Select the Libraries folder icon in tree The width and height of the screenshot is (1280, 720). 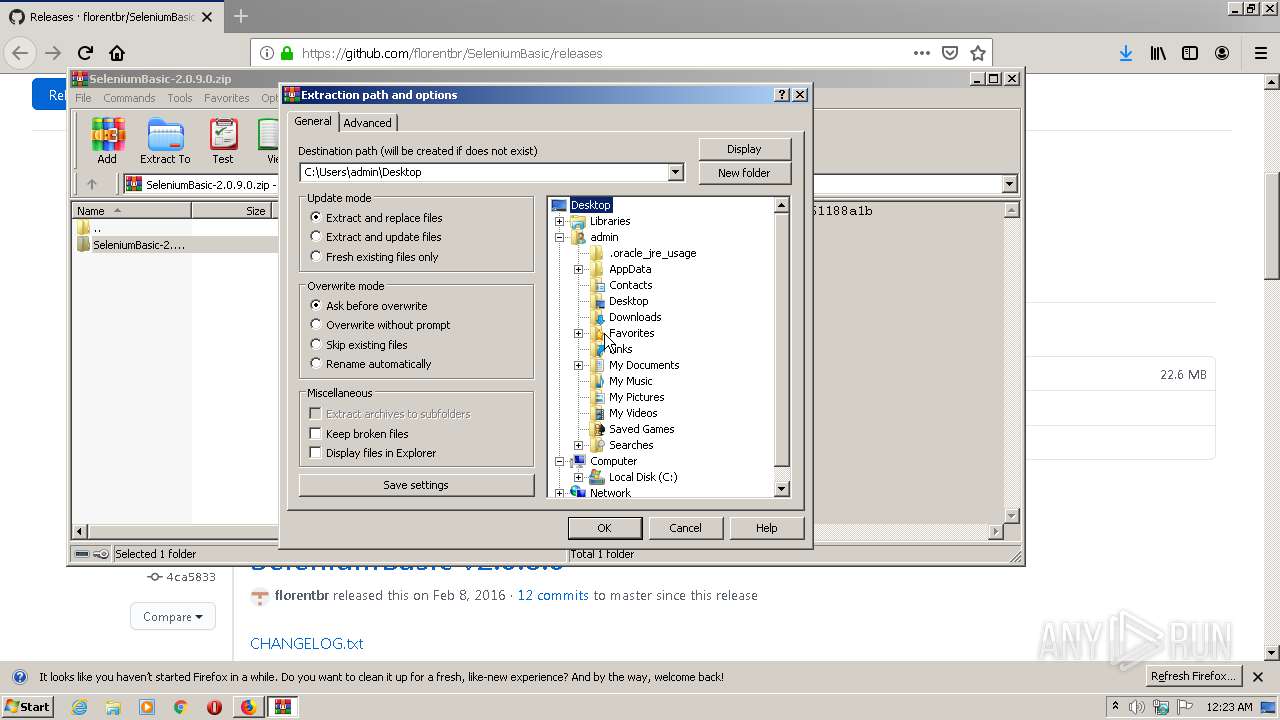(578, 221)
